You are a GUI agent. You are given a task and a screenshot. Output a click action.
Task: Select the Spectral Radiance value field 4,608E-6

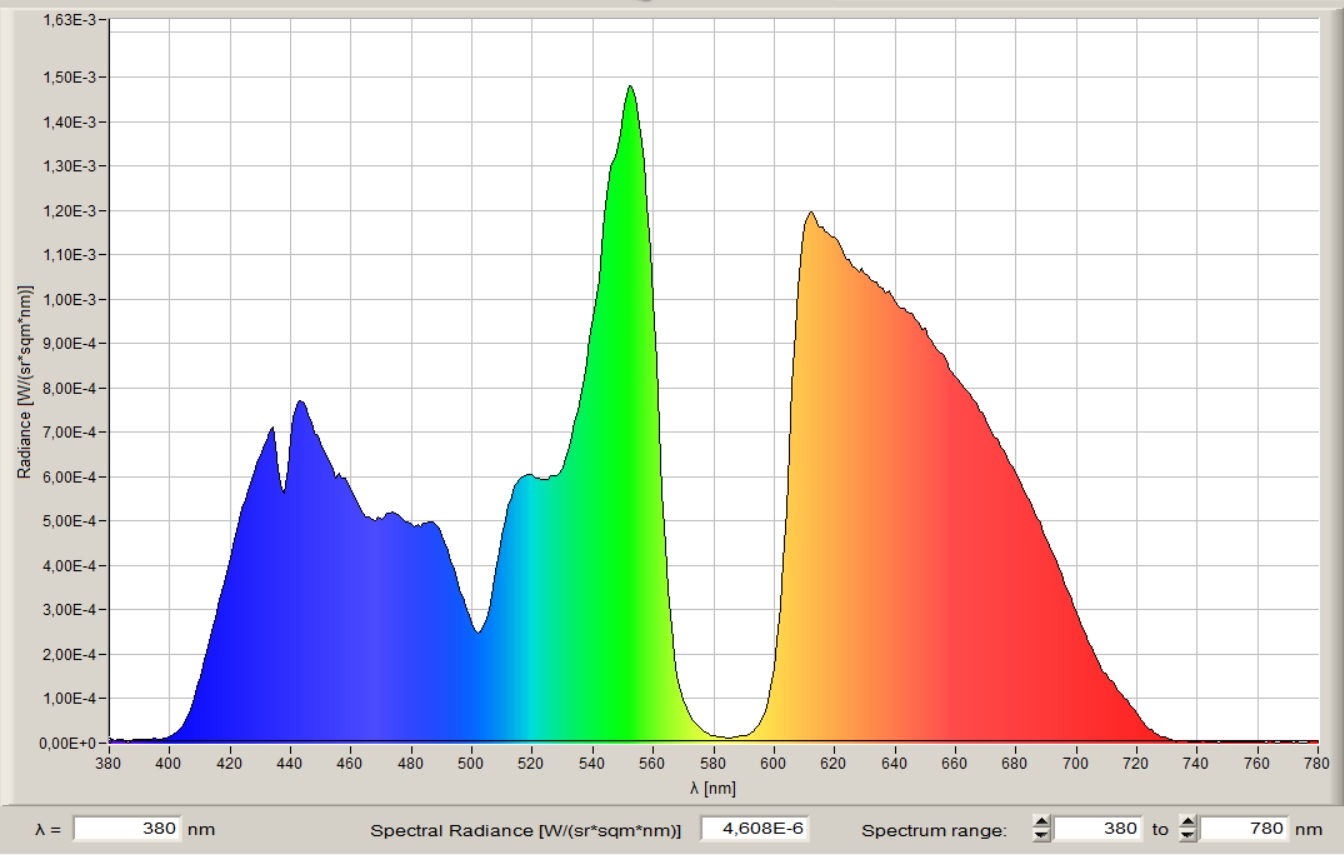point(753,828)
